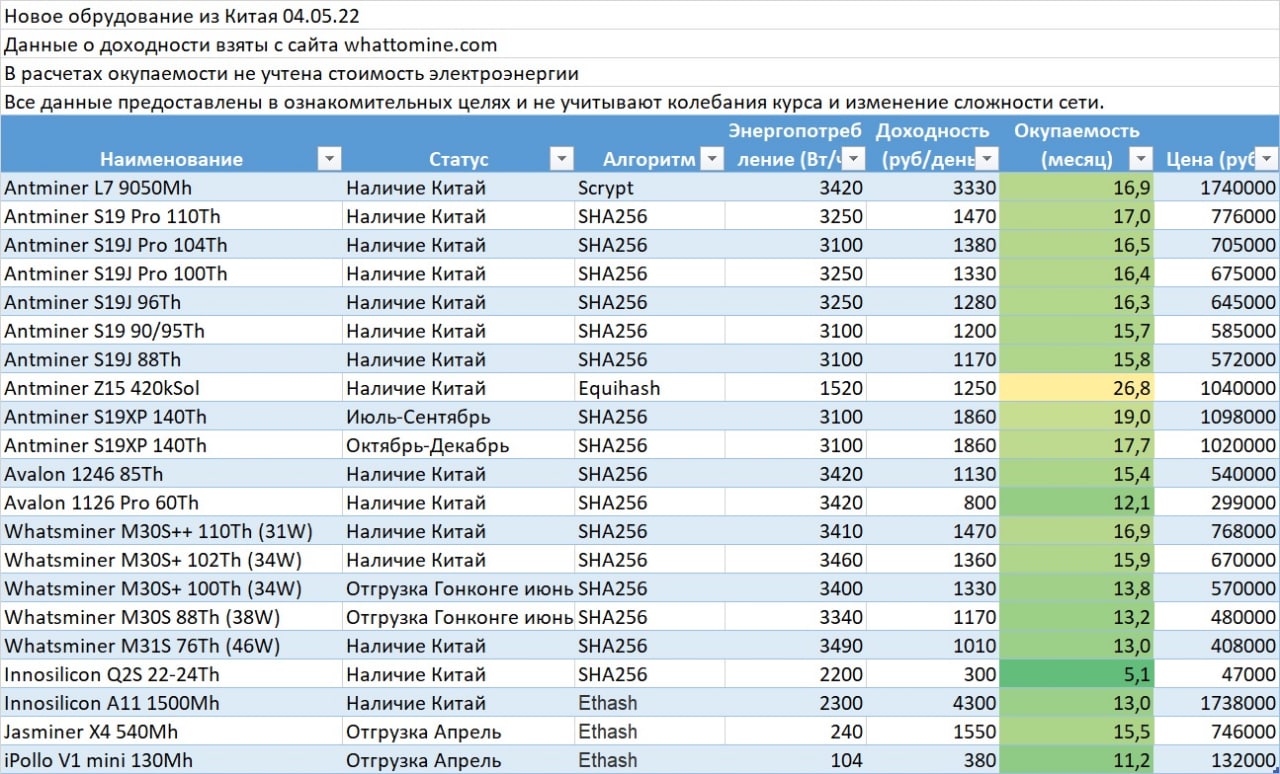Select payback cell 12,1 for Avalon 1126
Viewport: 1280px width, 774px height.
[x=1077, y=502]
